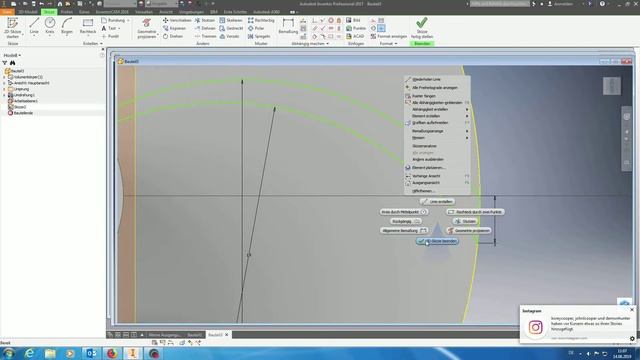Choose Raster fangen in context menu
This screenshot has width=640, height=360.
[x=437, y=96]
